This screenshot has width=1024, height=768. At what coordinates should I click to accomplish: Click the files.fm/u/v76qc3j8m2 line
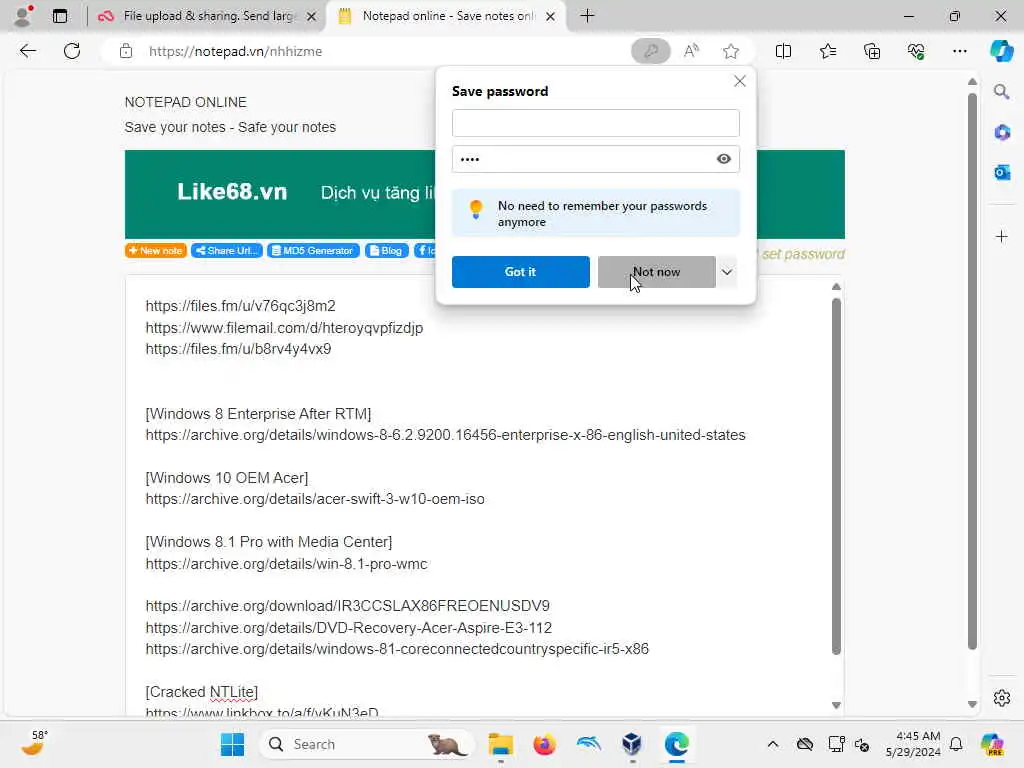coord(240,306)
